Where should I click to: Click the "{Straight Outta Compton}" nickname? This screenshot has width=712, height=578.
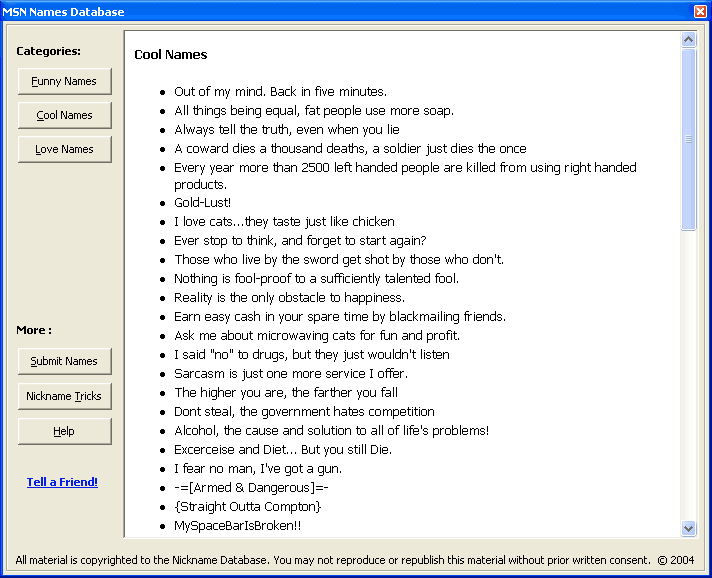[247, 506]
